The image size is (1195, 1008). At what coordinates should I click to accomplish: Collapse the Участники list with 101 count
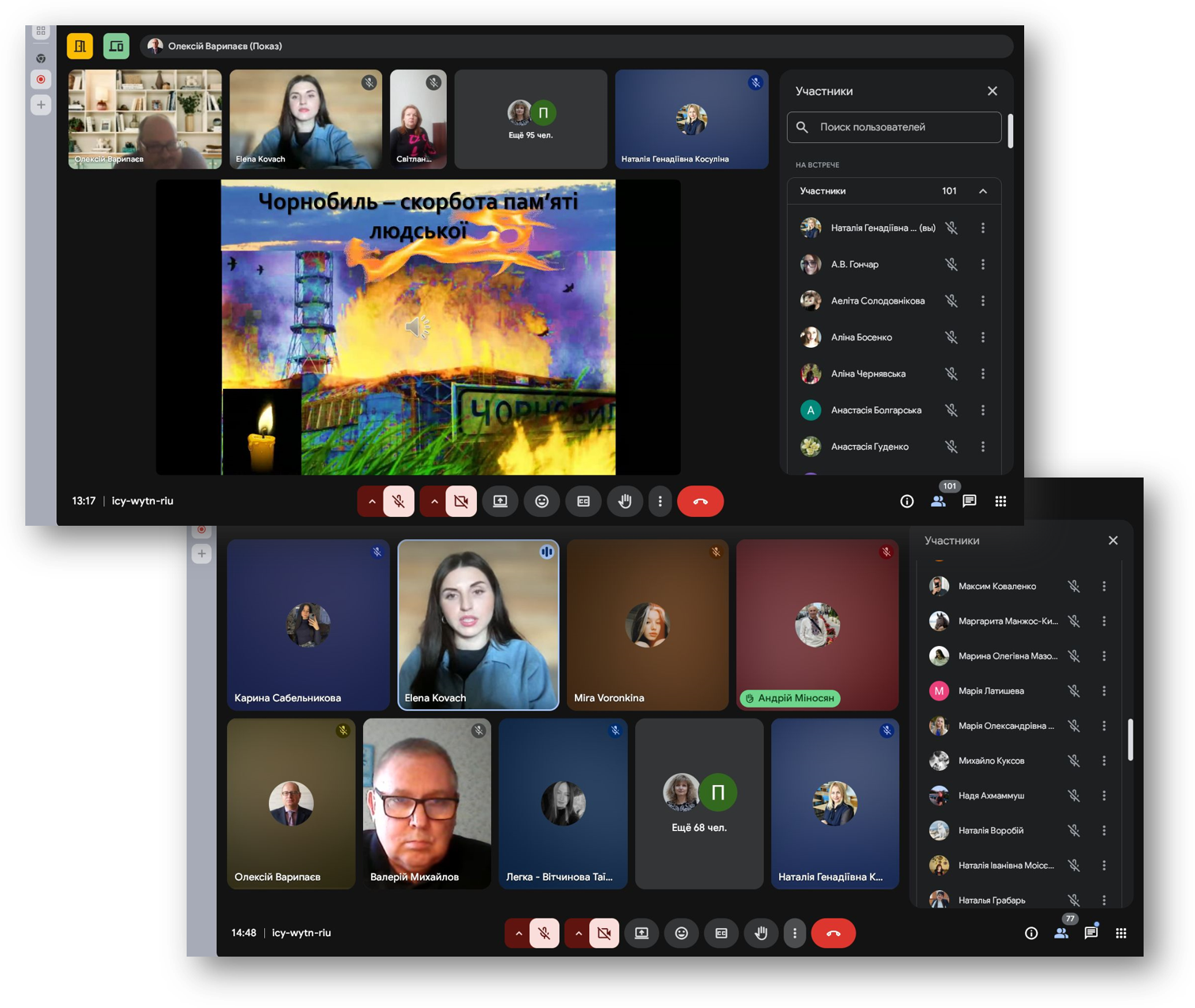point(983,191)
